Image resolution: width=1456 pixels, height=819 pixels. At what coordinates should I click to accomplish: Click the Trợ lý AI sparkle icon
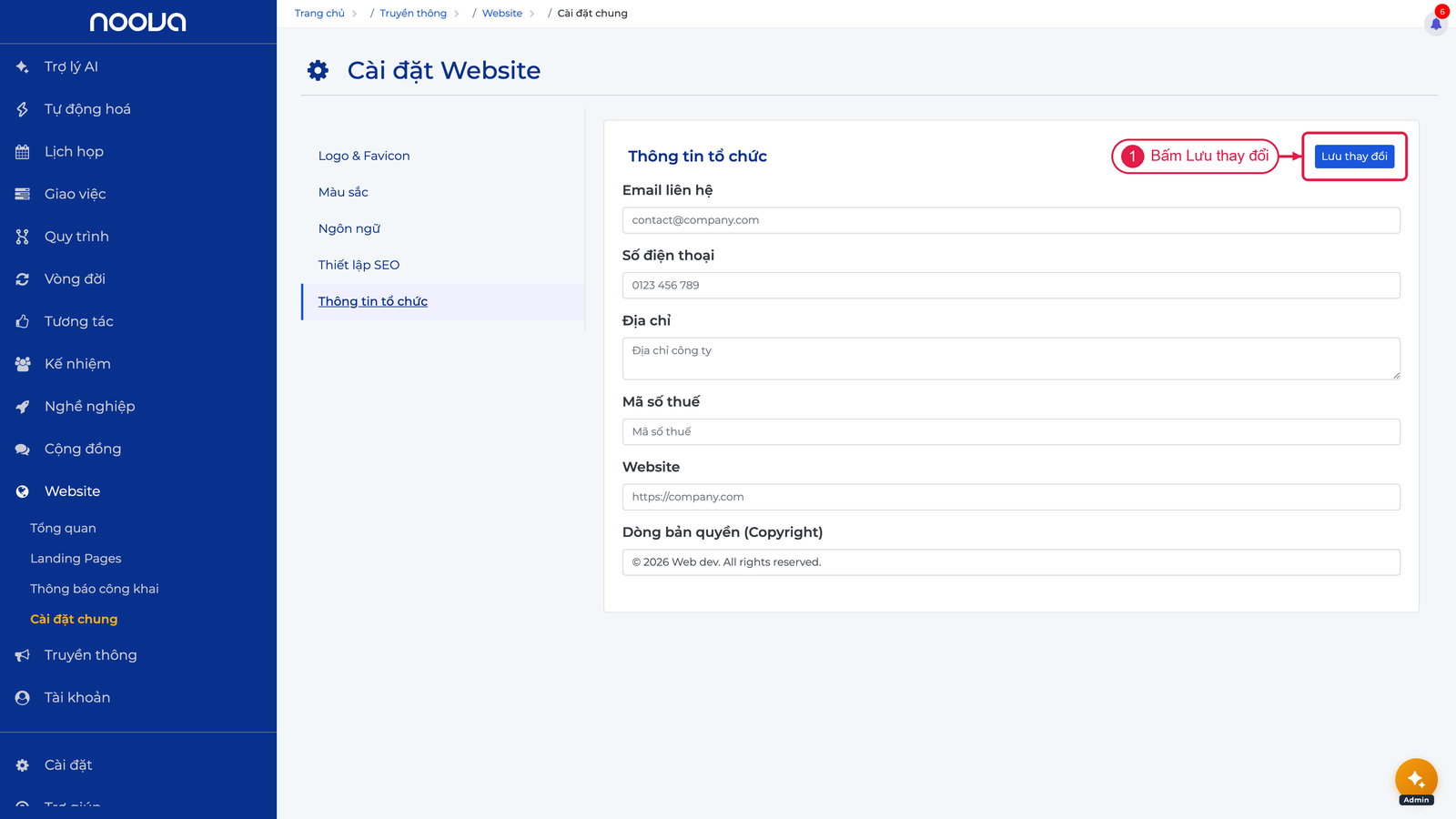(23, 66)
